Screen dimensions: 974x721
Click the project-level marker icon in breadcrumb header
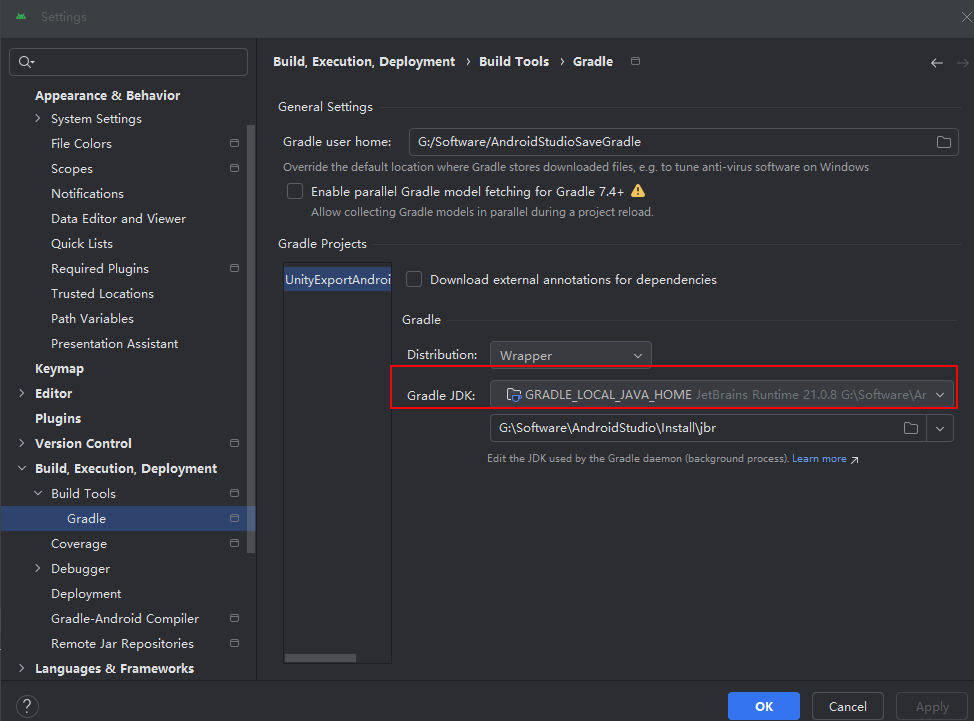pos(635,61)
